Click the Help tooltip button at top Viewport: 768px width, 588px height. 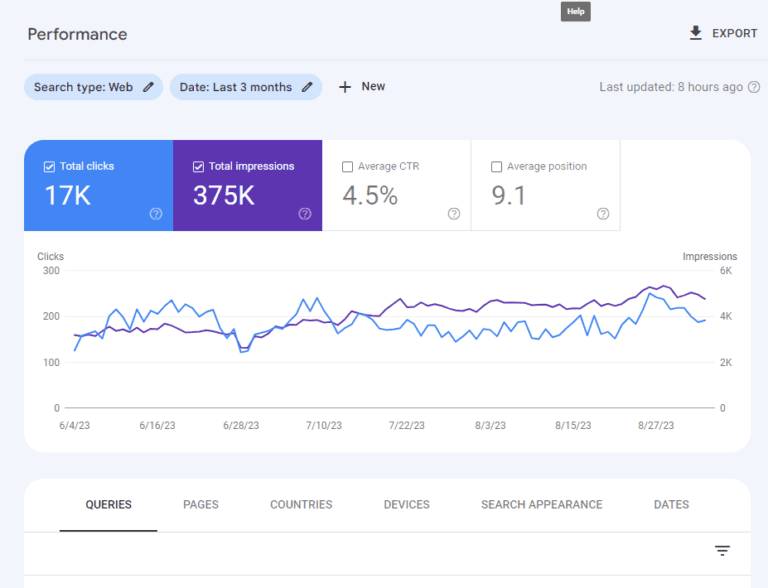click(576, 12)
